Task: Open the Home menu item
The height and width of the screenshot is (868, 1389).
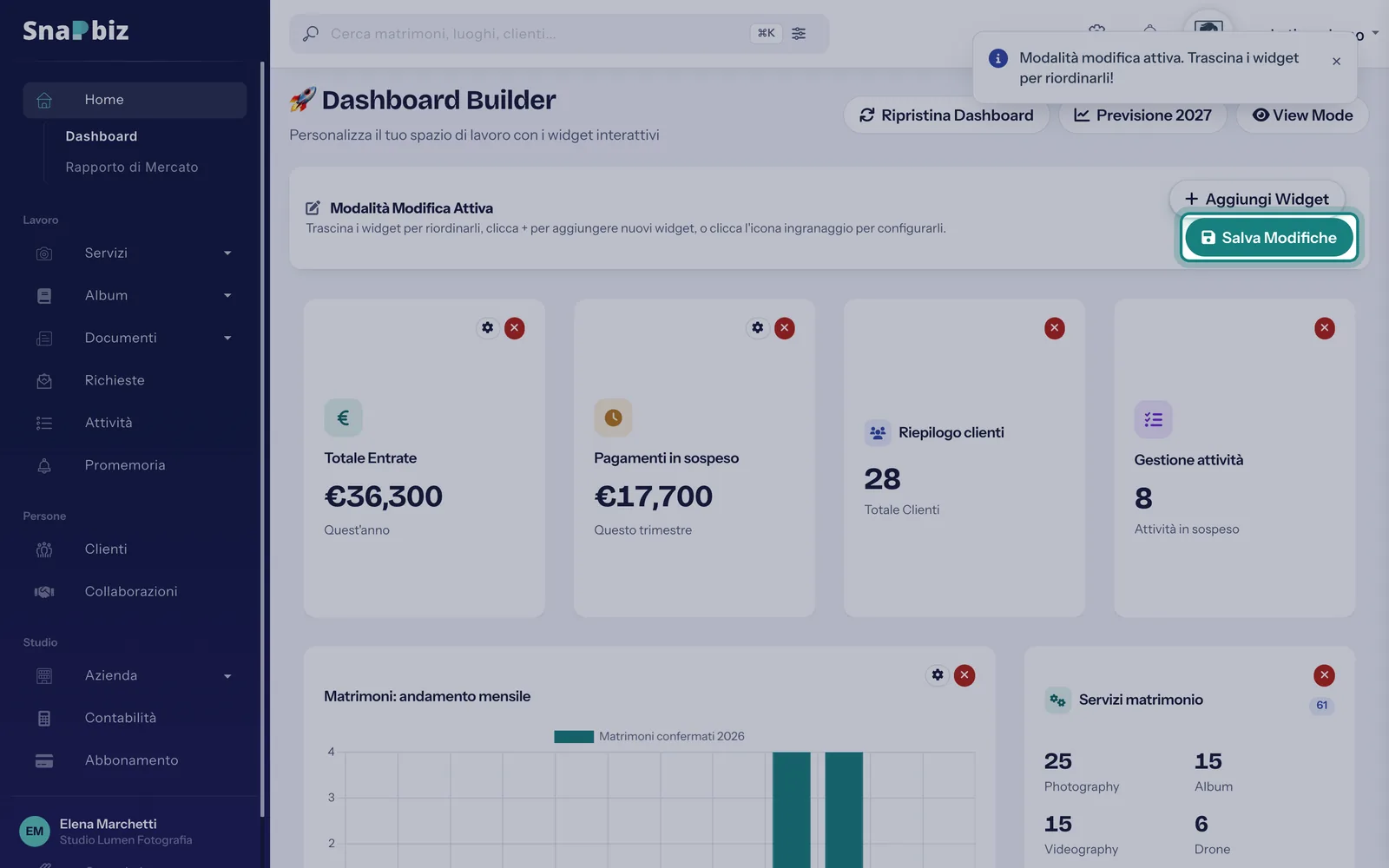Action: click(135, 100)
